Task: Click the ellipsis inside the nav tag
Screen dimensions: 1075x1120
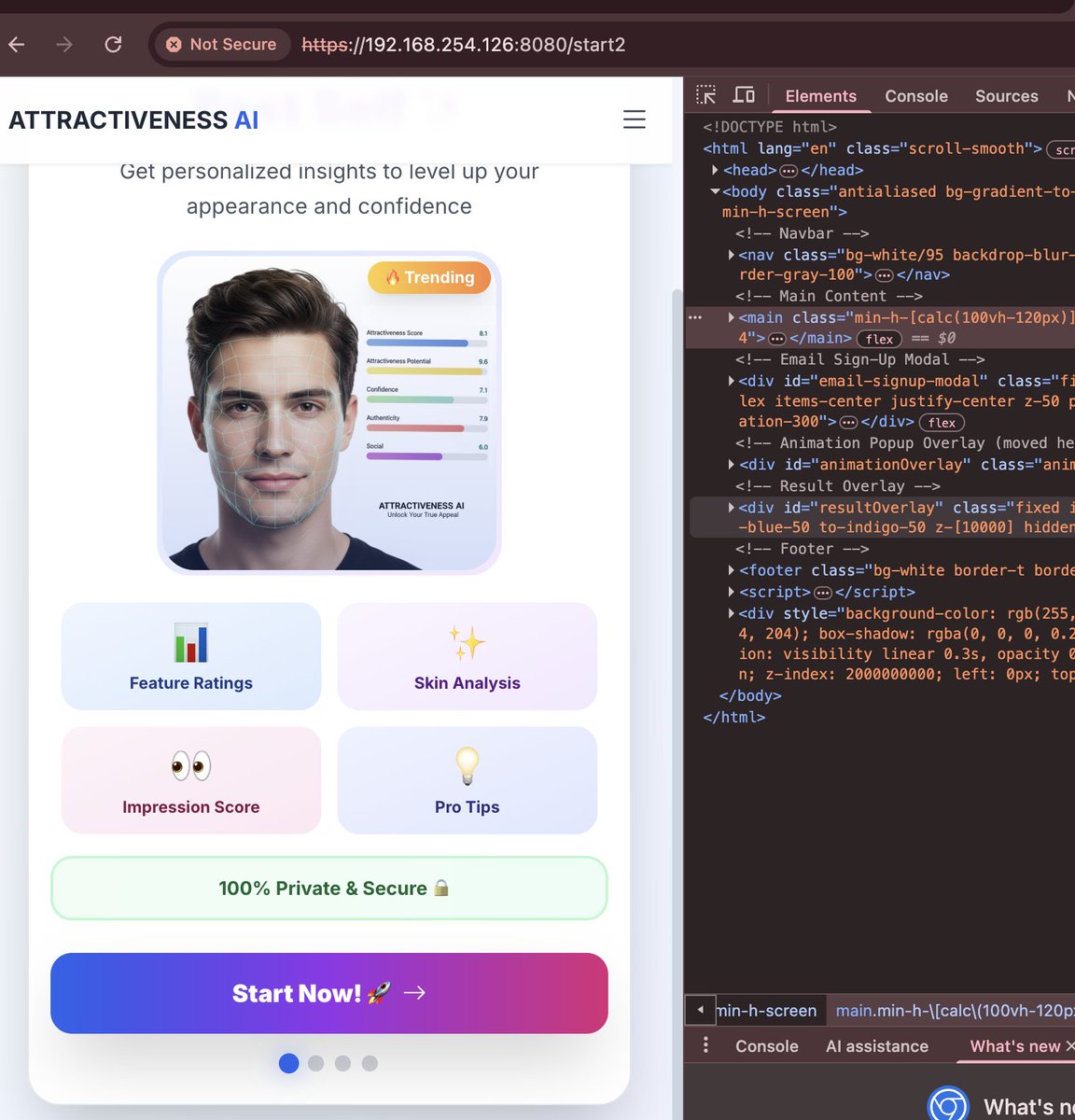Action: coord(884,275)
